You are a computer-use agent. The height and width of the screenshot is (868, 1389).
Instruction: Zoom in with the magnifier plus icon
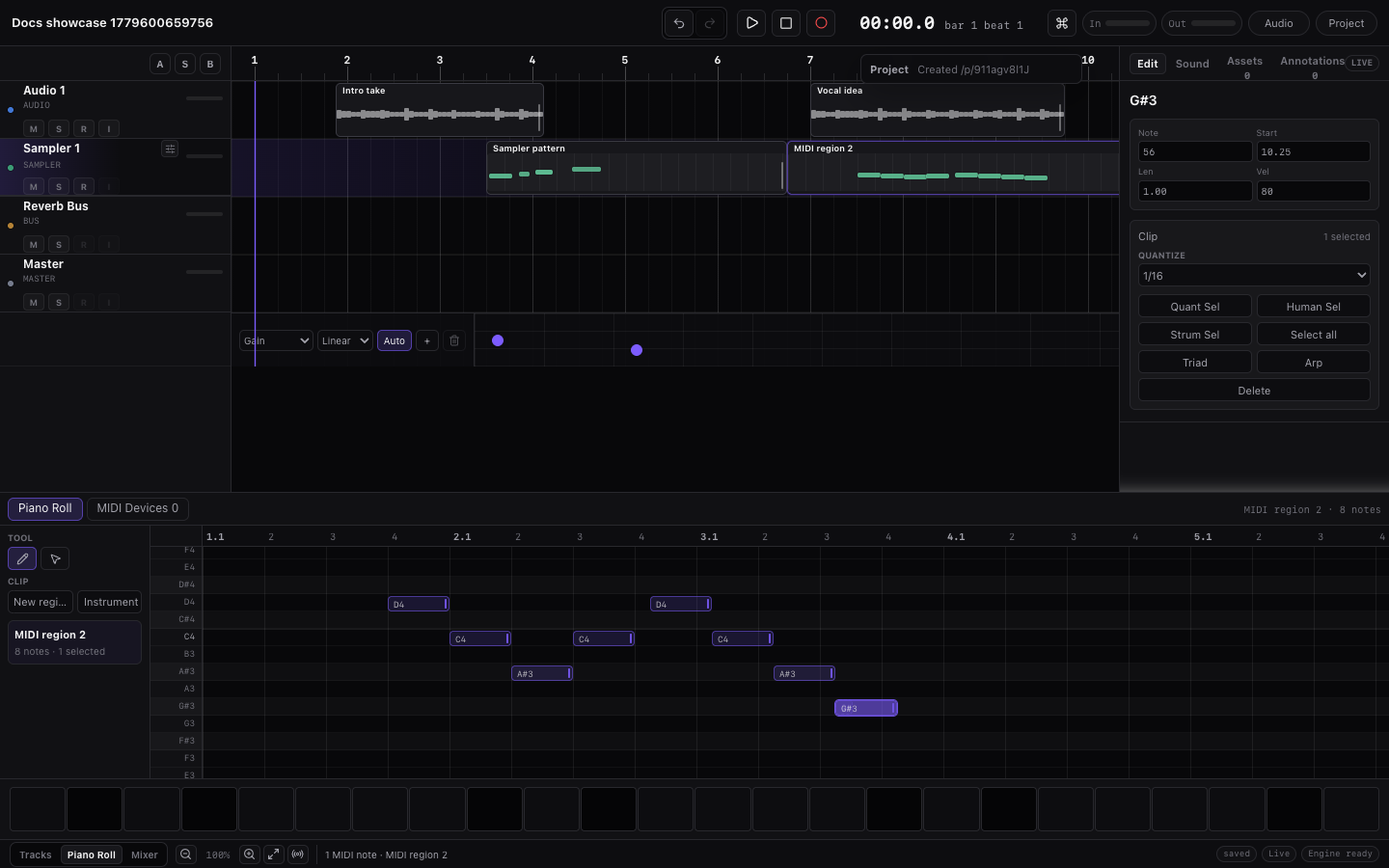coord(249,854)
